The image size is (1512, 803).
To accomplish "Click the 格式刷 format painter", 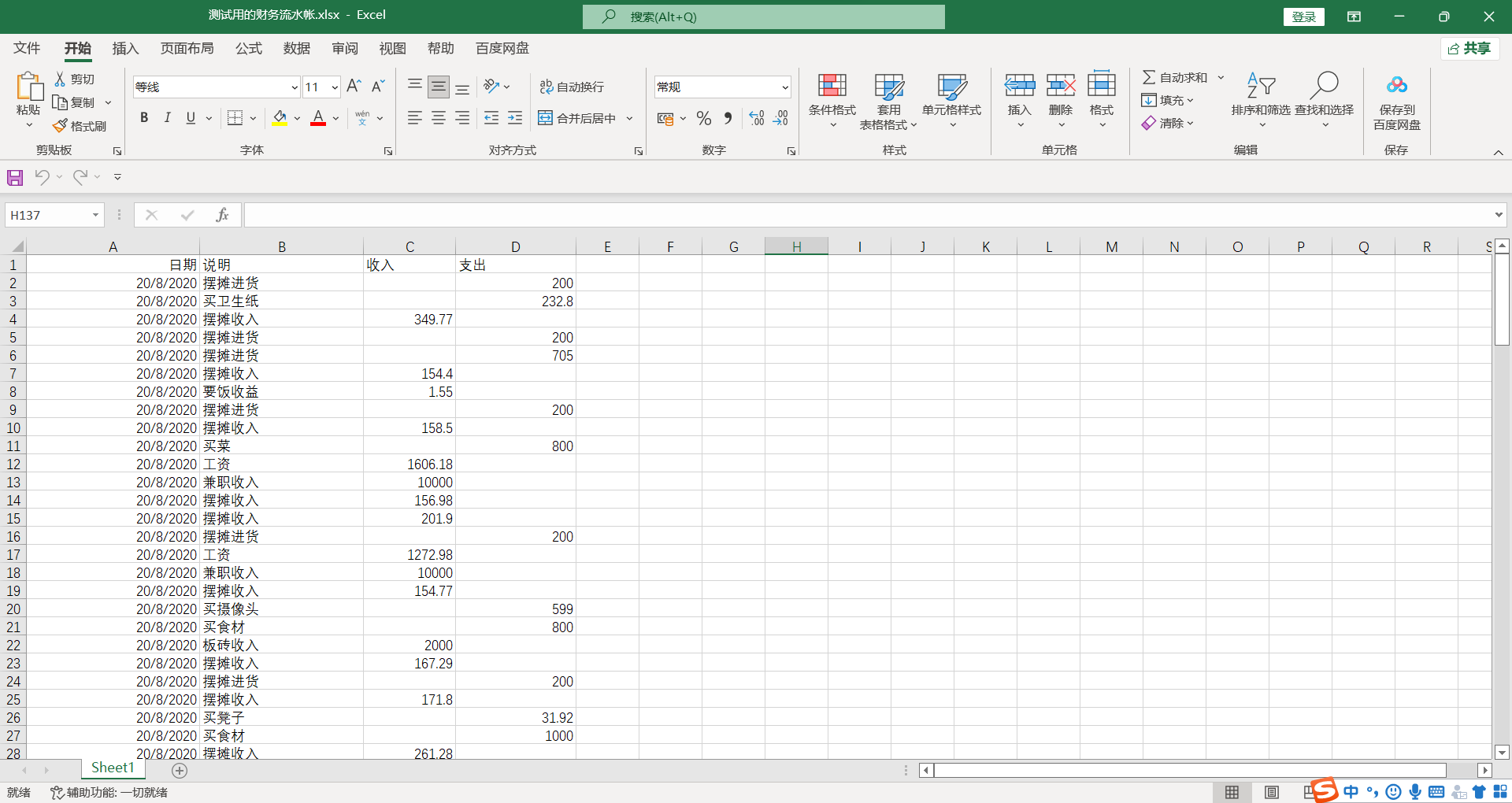I will pos(80,125).
